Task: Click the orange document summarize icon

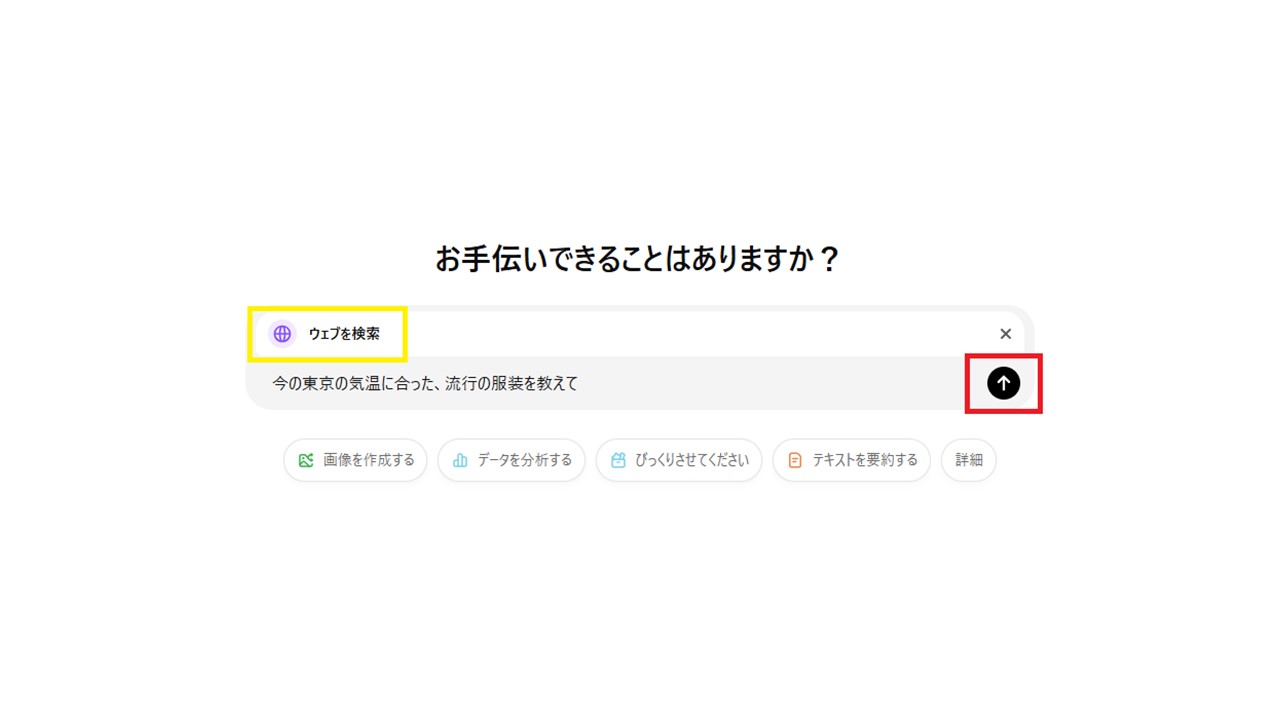Action: pos(795,460)
